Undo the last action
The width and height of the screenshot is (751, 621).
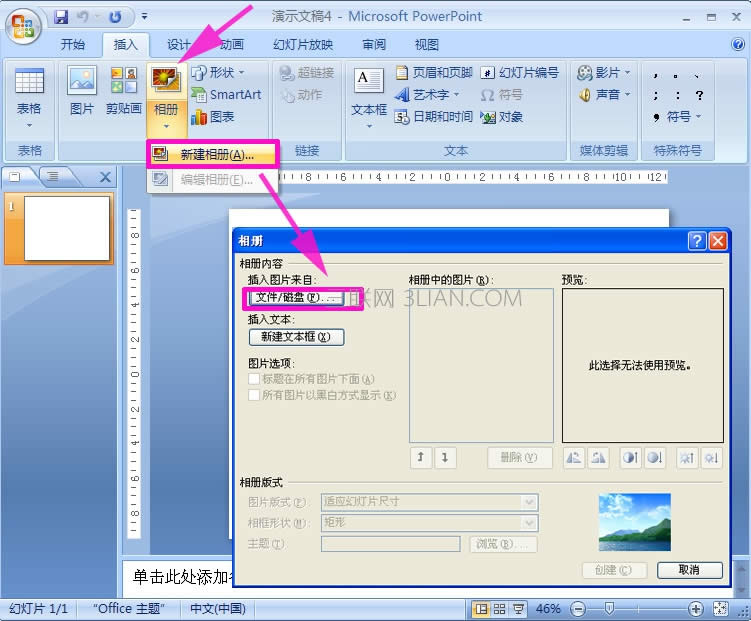83,17
